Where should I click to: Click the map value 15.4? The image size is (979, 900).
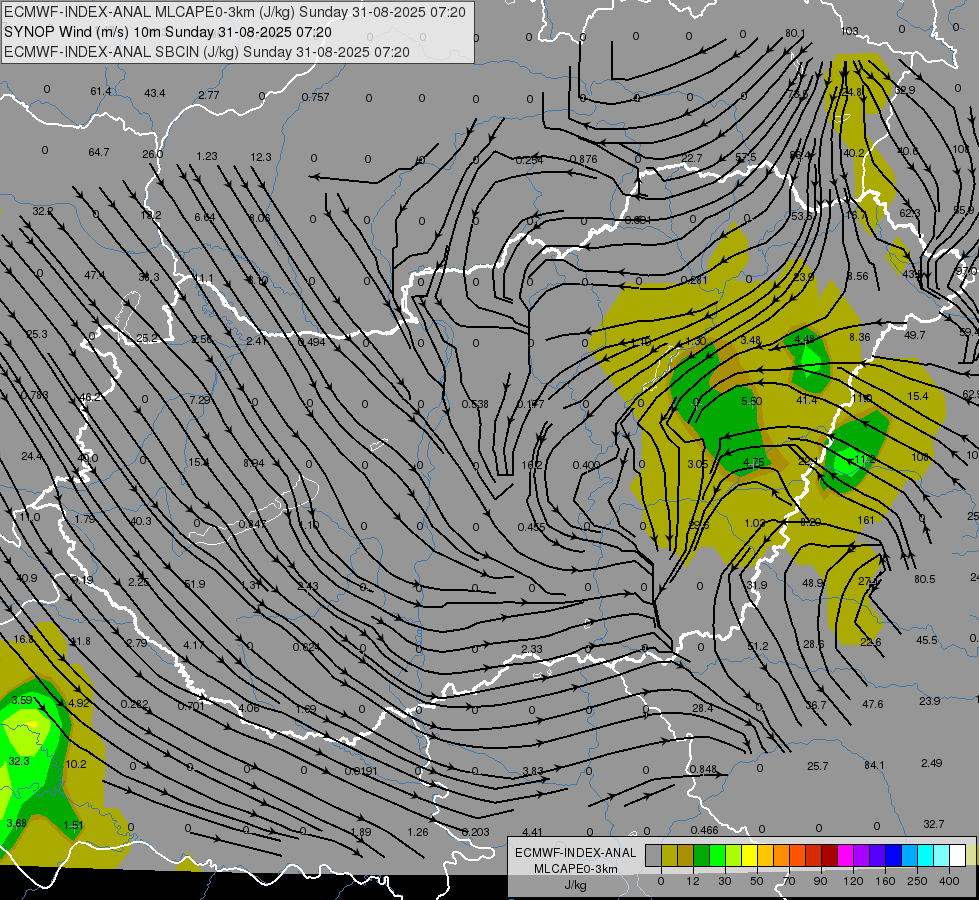point(918,397)
